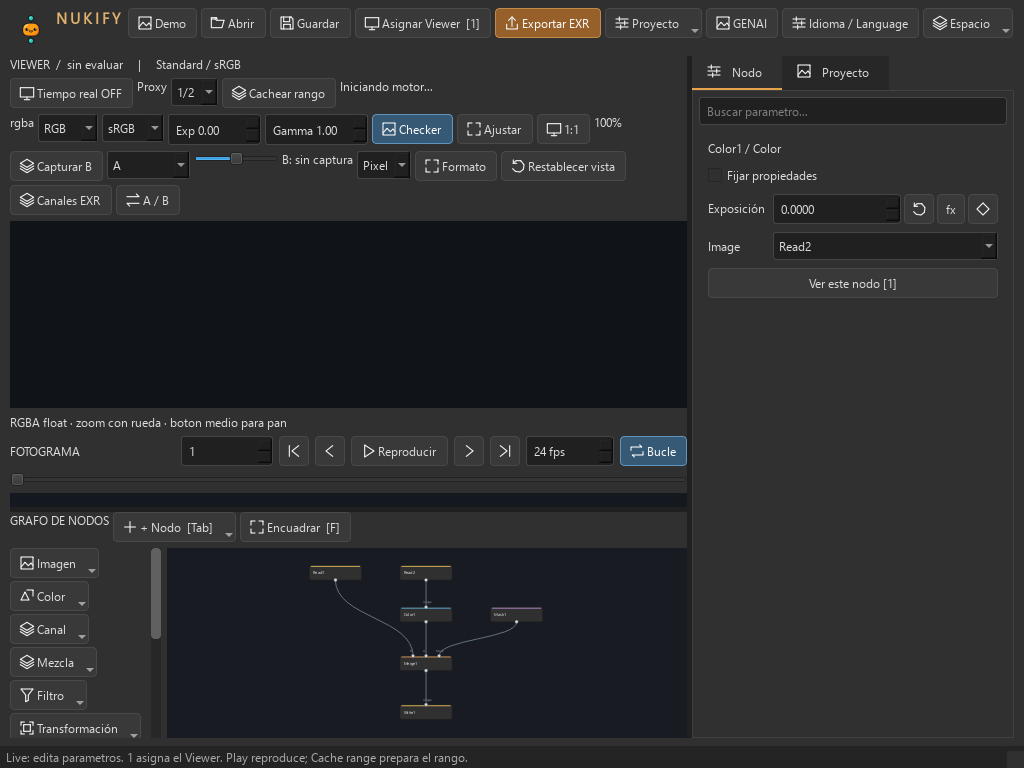Open the Formato option

pyautogui.click(x=456, y=167)
